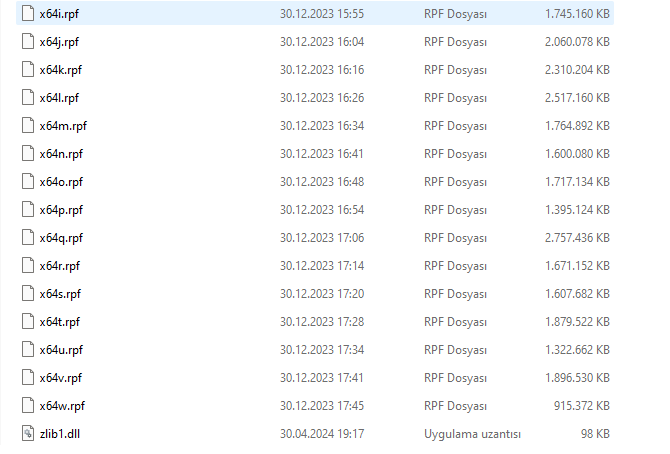Select the x64r.rpf file icon

tap(28, 266)
